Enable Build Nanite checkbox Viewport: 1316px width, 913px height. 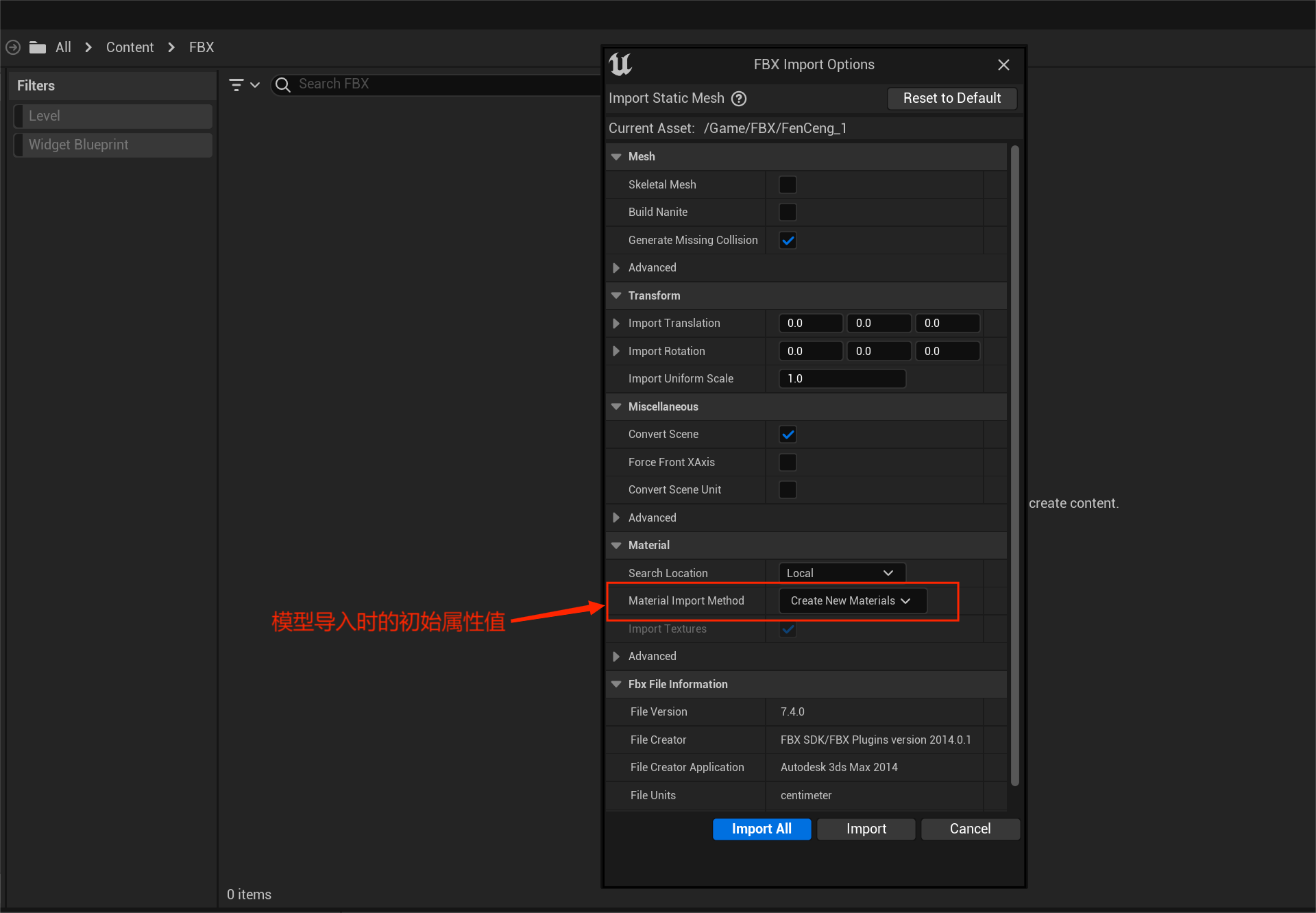[788, 212]
